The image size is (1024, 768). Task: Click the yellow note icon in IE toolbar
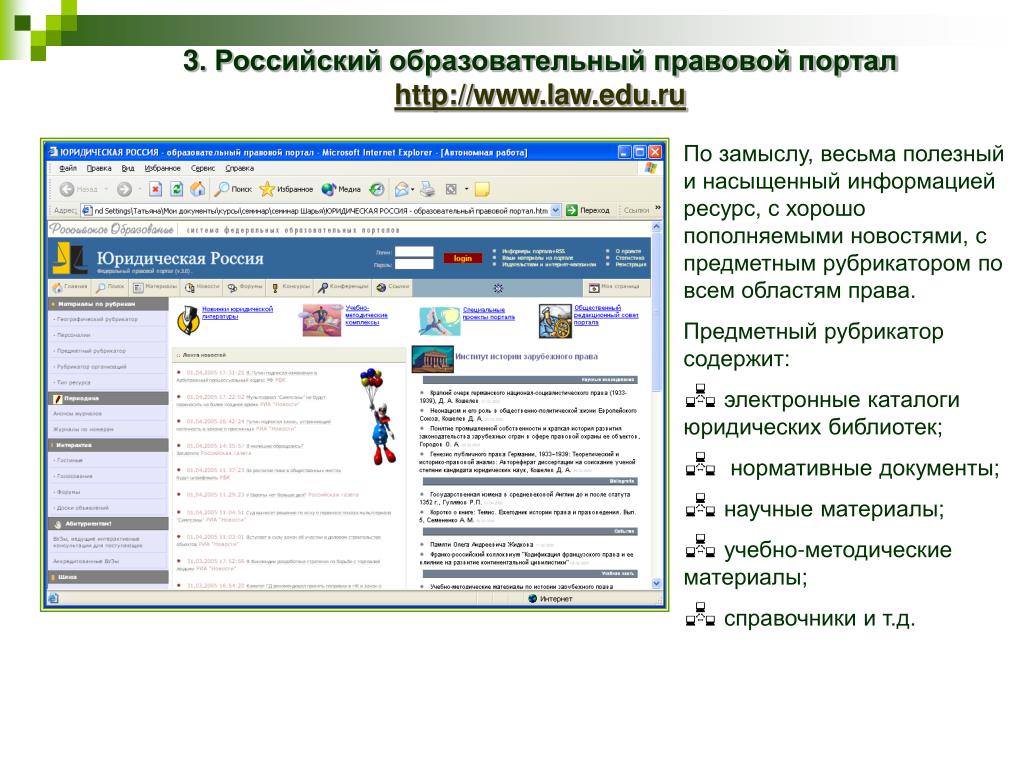(x=482, y=189)
